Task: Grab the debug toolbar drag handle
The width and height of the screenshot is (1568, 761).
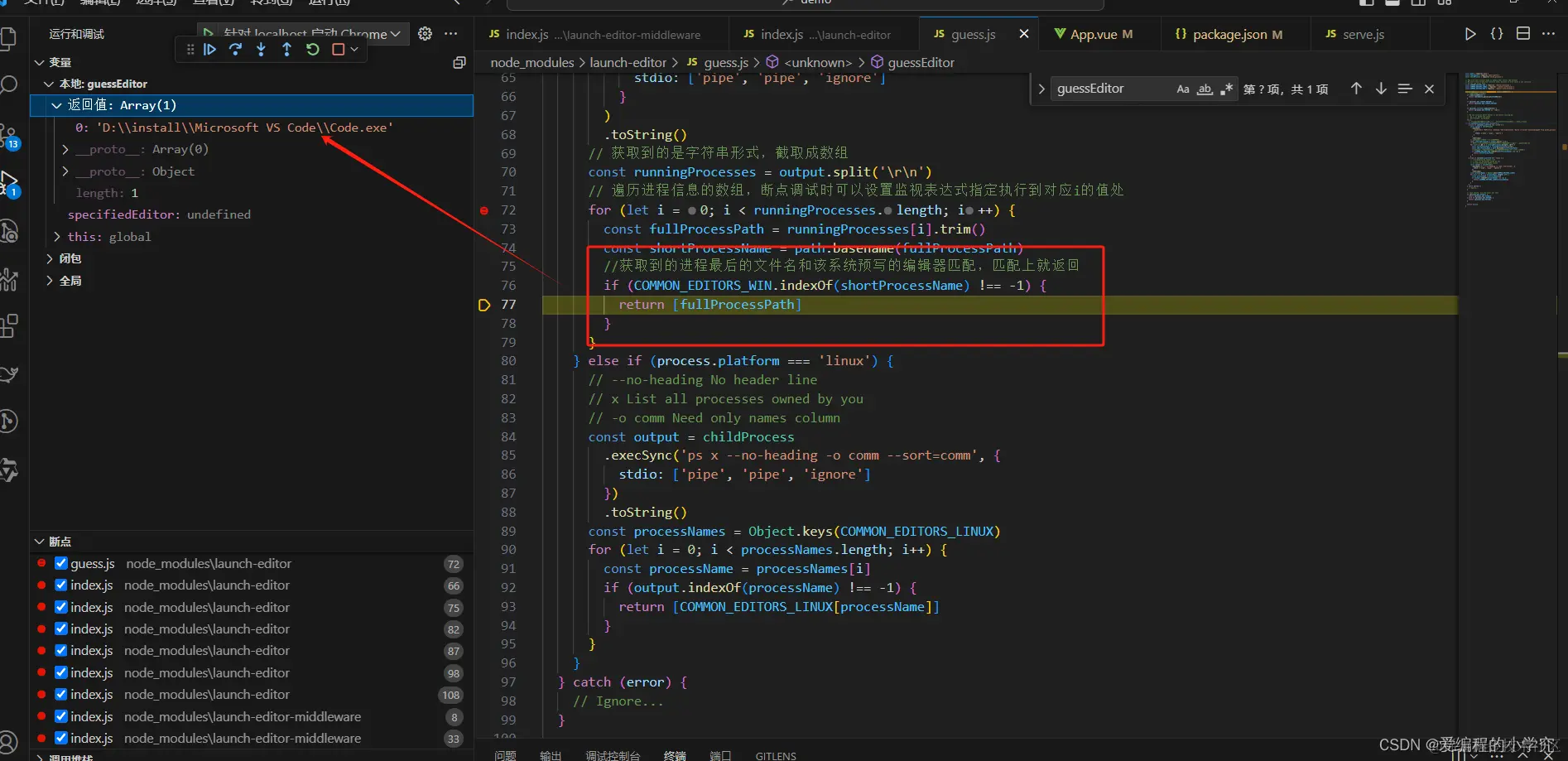Action: click(190, 50)
